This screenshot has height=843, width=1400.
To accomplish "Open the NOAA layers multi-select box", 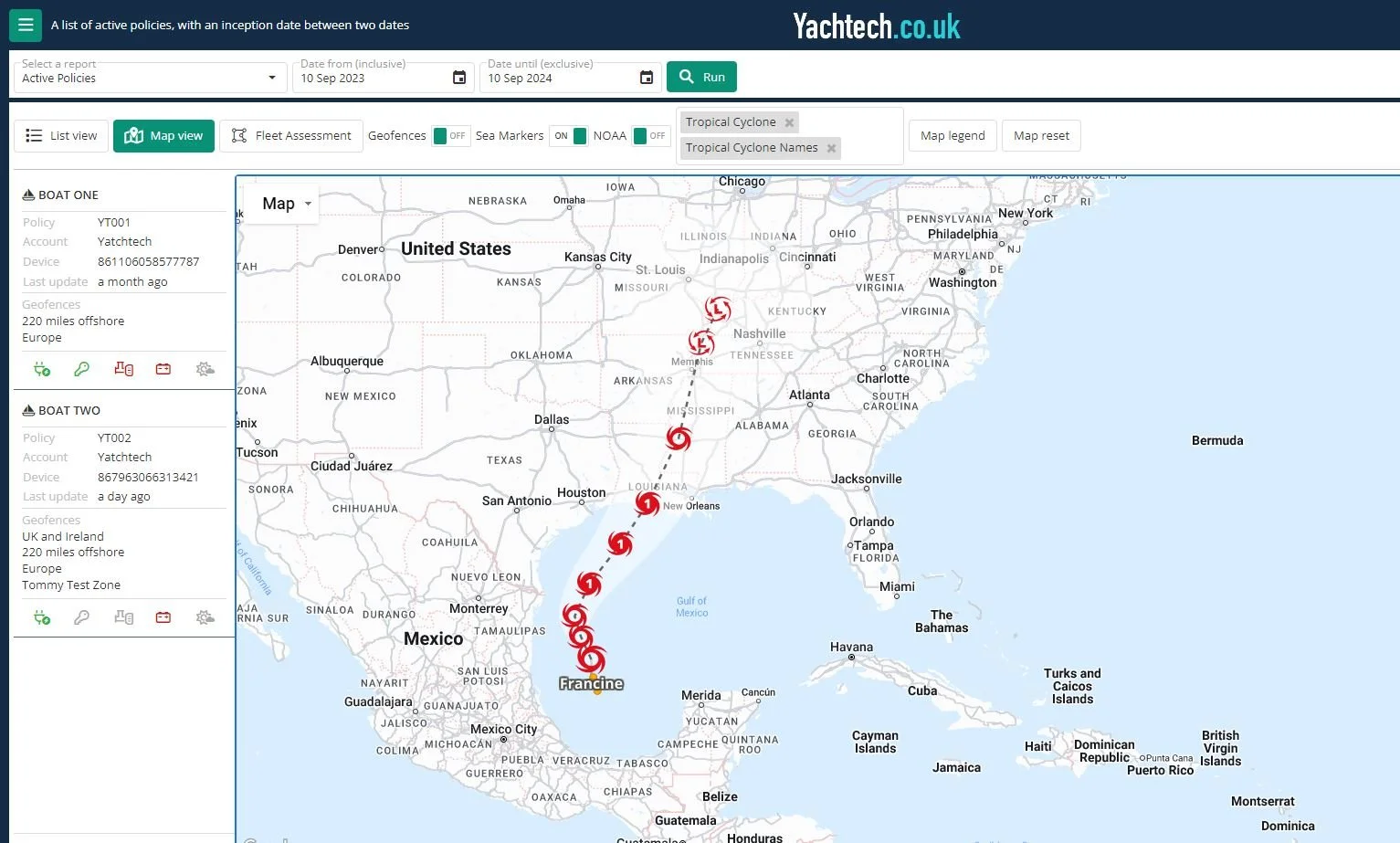I will [790, 136].
